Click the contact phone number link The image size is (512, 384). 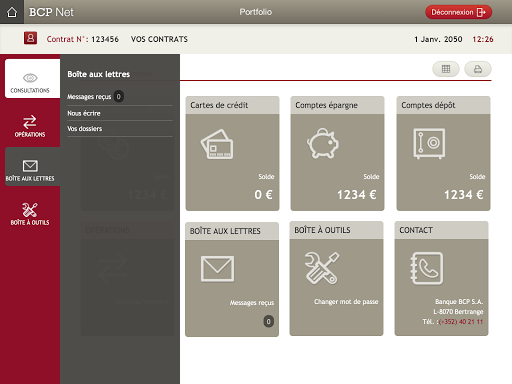click(x=461, y=322)
